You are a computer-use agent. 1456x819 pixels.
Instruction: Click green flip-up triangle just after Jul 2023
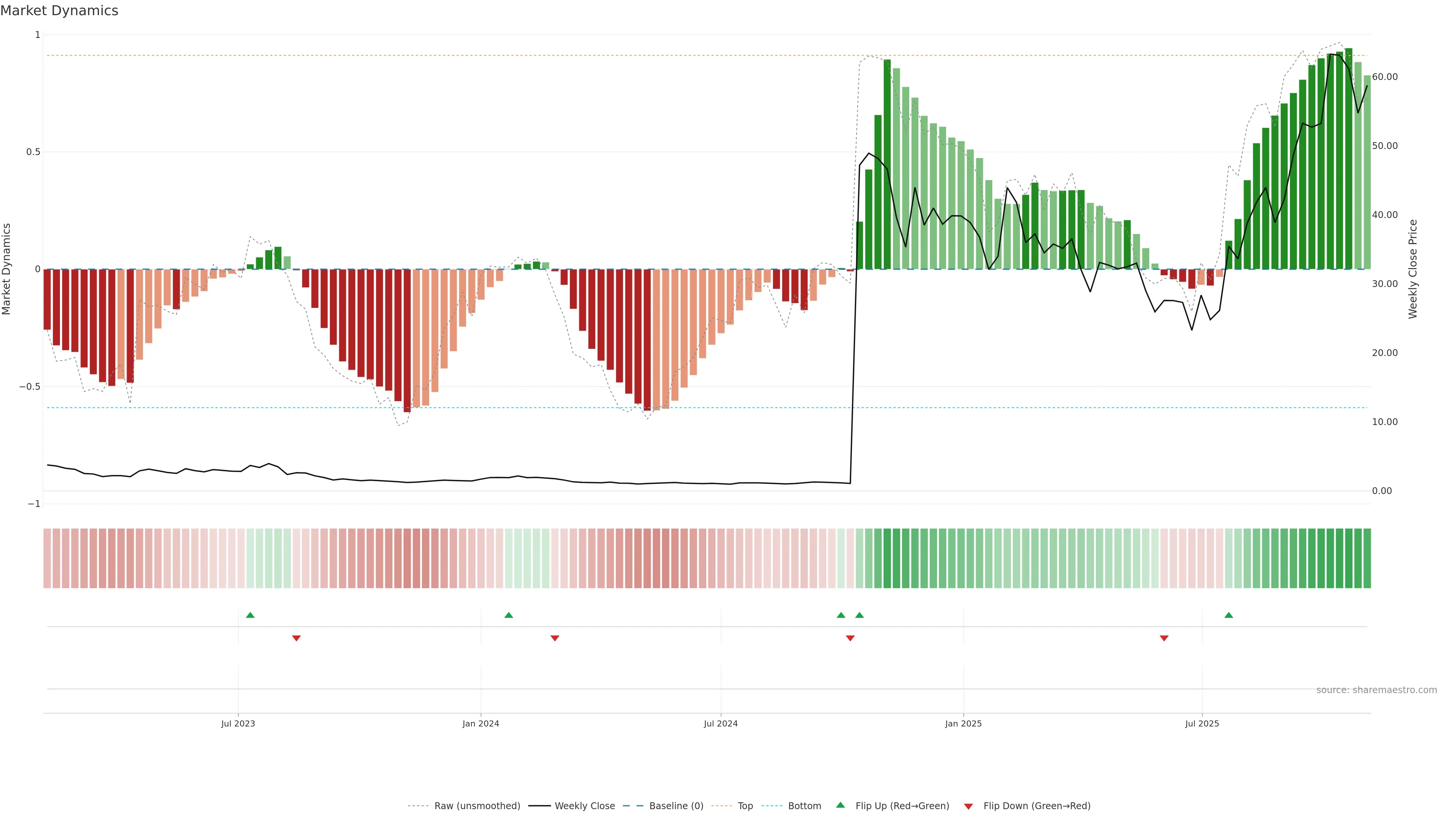pyautogui.click(x=250, y=615)
